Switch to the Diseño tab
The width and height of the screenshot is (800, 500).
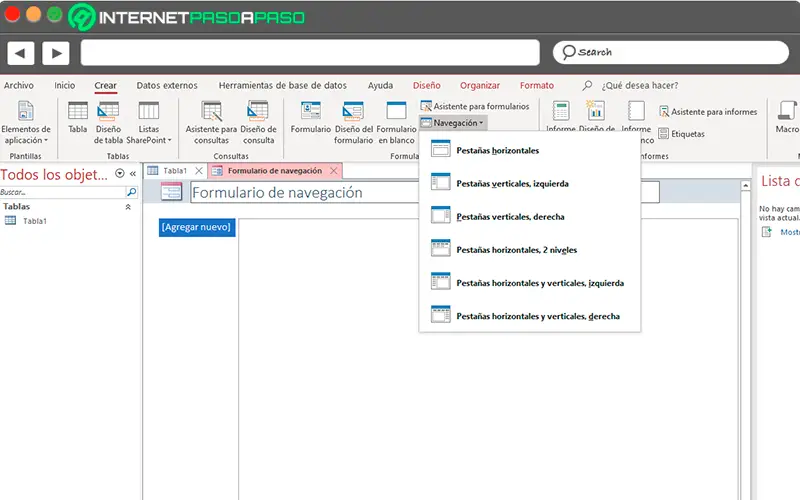coord(427,85)
